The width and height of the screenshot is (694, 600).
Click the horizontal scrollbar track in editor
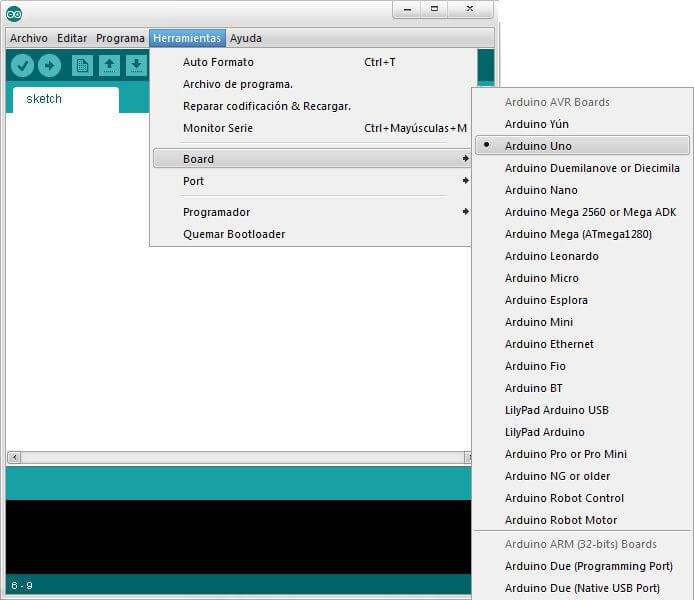(x=242, y=457)
